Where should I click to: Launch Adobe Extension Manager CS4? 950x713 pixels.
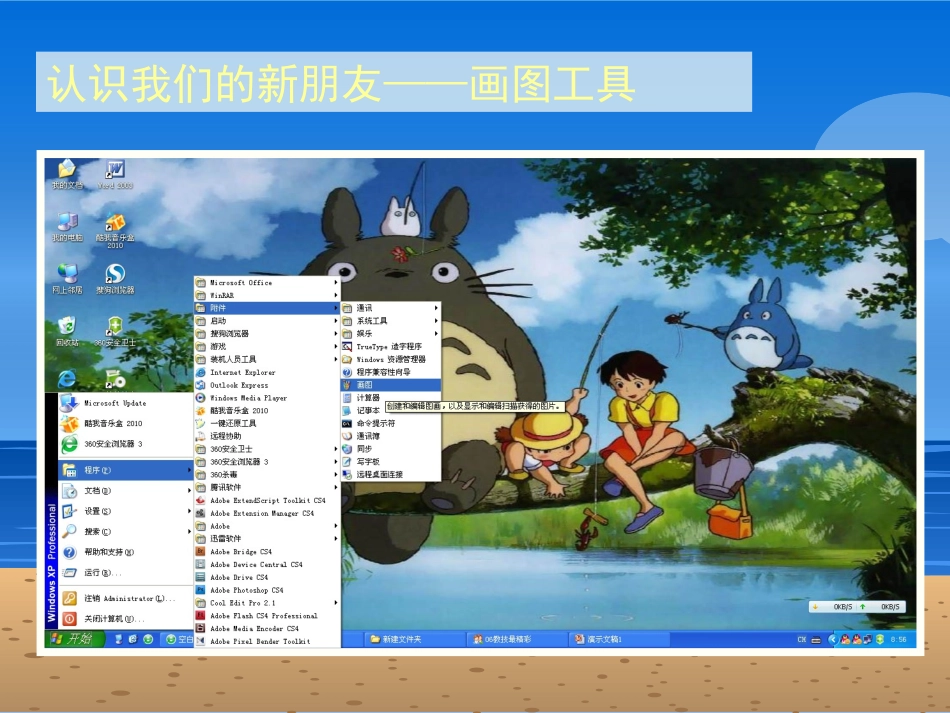point(267,513)
